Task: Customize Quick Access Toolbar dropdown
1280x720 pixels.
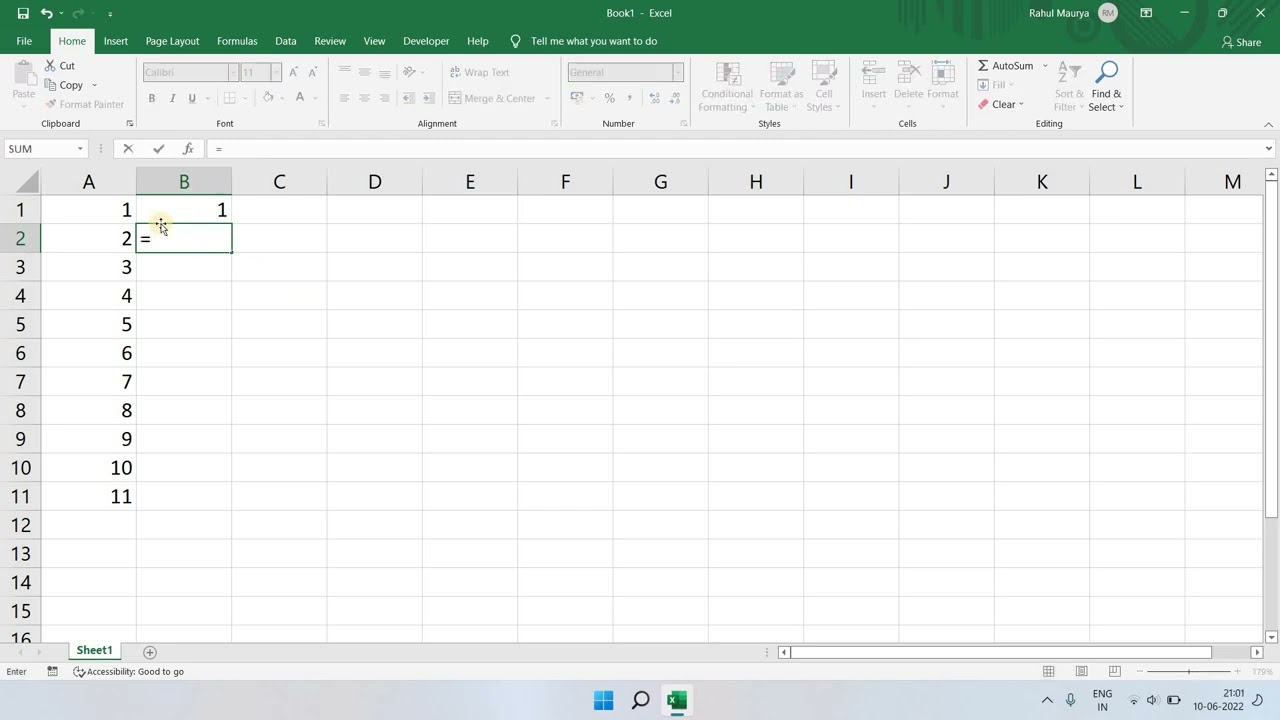Action: pyautogui.click(x=110, y=14)
